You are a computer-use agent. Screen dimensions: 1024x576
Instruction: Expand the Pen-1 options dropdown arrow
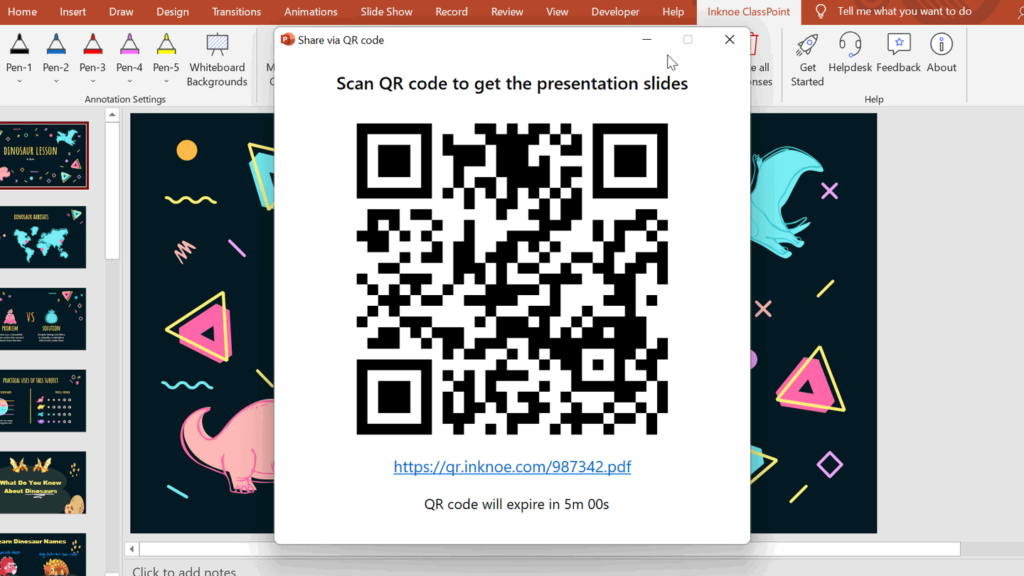pos(19,82)
